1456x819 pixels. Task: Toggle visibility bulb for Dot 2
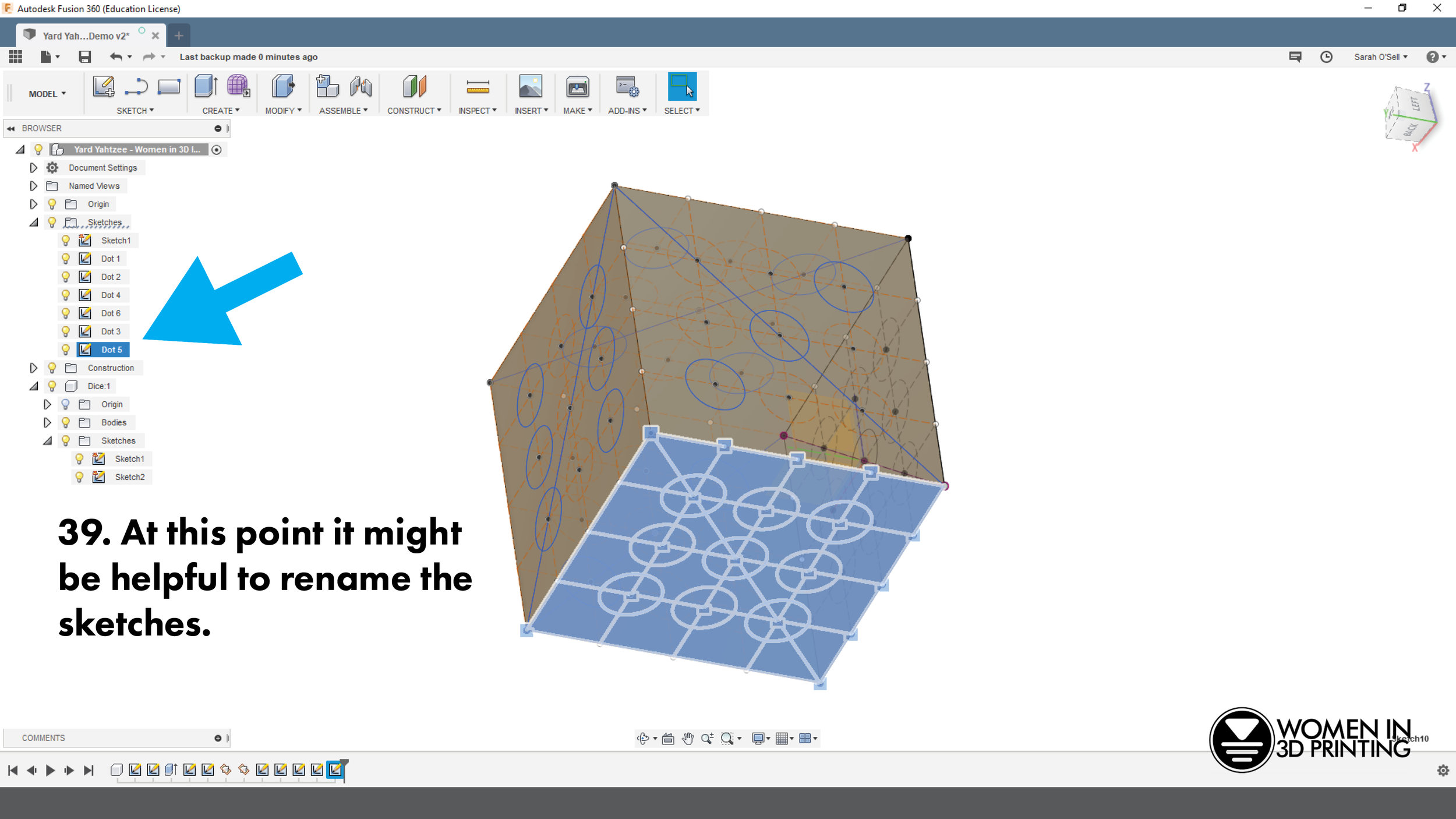pyautogui.click(x=66, y=277)
